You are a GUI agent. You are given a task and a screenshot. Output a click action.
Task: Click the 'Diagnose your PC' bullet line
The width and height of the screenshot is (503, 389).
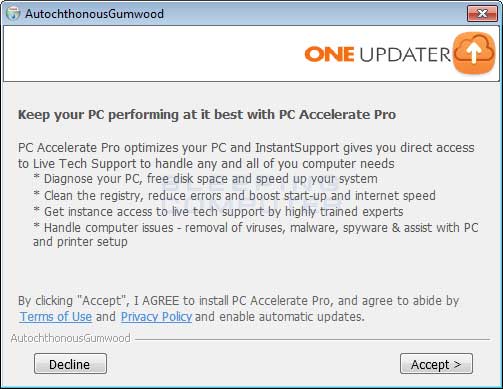(205, 179)
